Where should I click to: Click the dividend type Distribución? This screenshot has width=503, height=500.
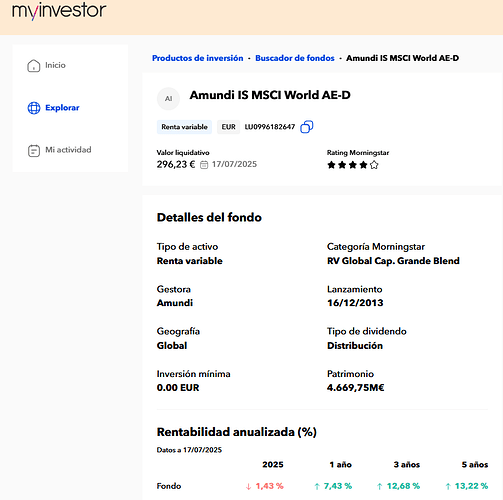[355, 346]
